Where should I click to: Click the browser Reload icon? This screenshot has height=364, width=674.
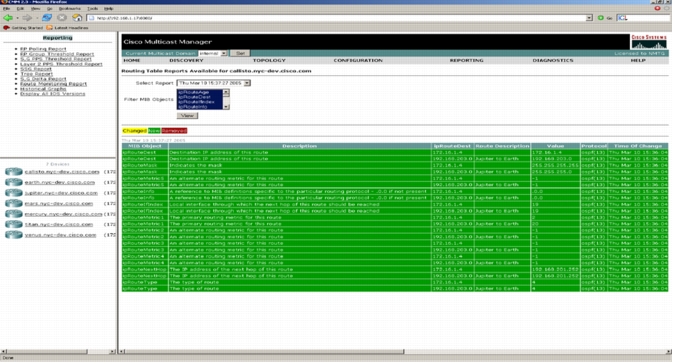coord(47,18)
